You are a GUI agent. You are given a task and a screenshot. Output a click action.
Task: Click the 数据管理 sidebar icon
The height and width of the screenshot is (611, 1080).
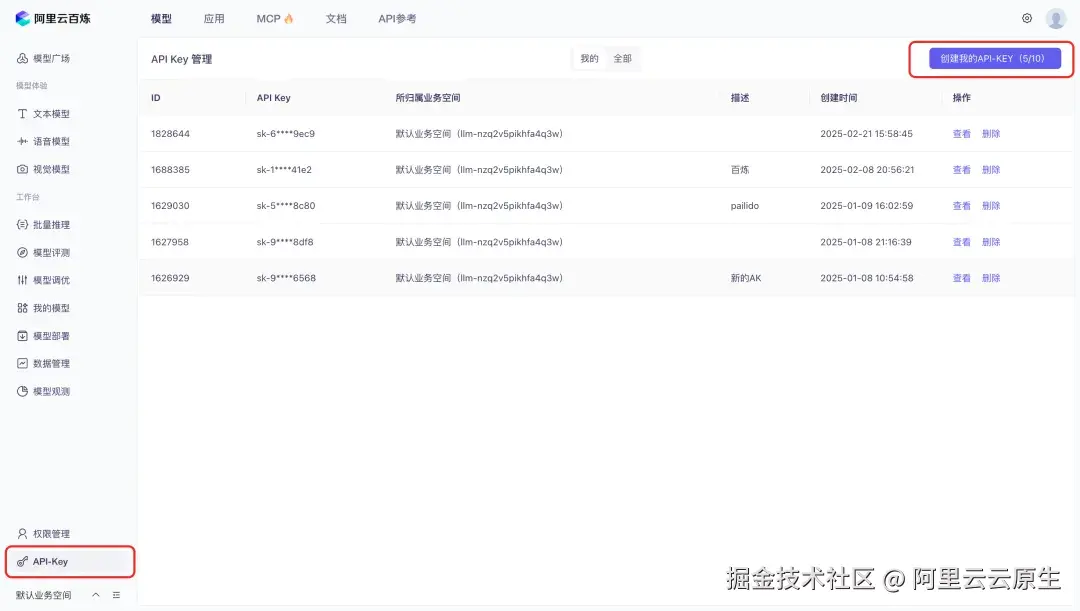coord(22,364)
